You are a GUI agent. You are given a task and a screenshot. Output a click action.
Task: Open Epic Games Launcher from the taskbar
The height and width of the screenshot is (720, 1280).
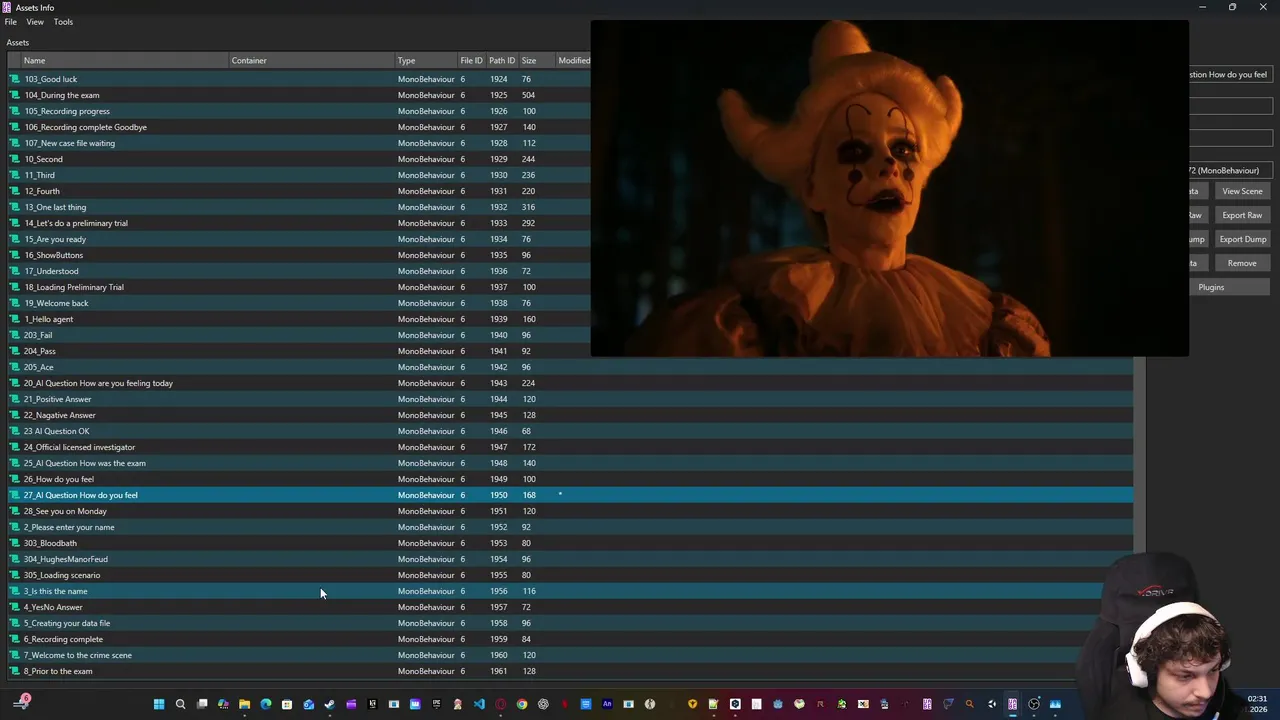pos(436,704)
